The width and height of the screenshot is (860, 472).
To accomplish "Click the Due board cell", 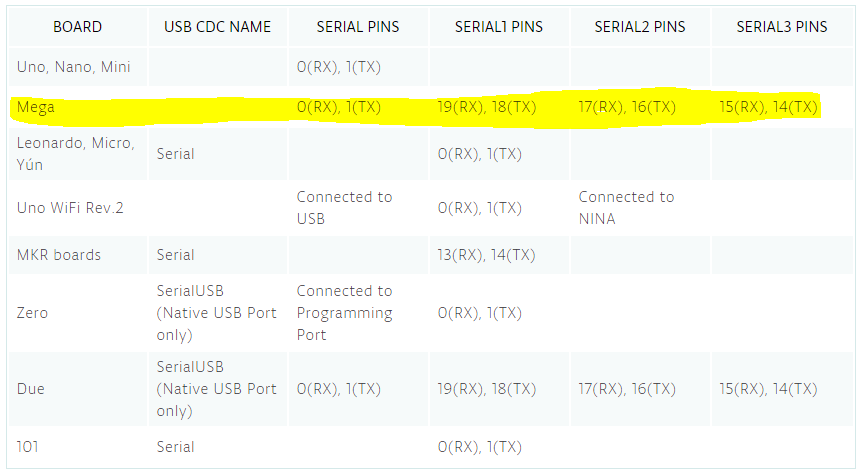I will click(31, 389).
